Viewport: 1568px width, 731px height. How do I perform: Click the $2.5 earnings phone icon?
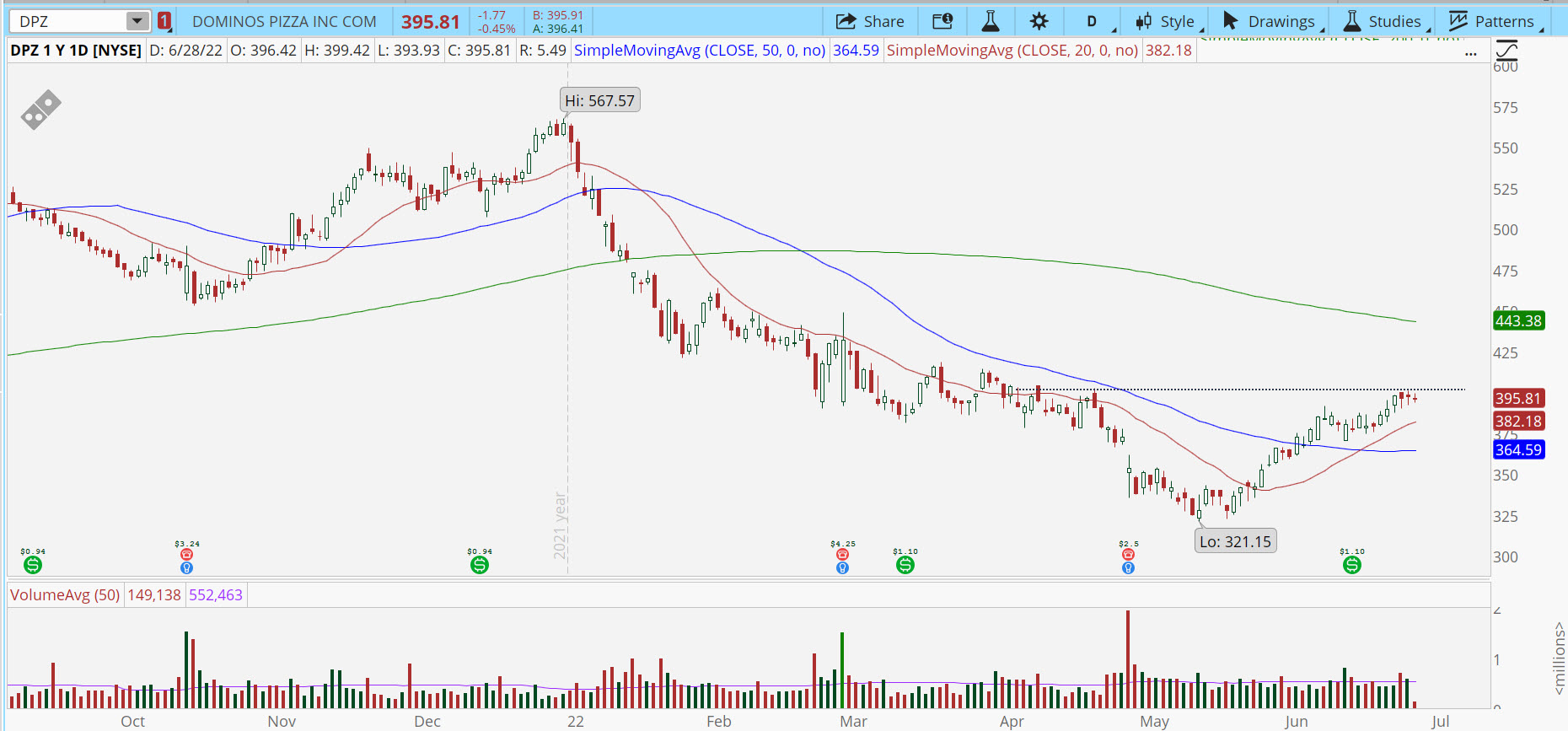(1129, 554)
